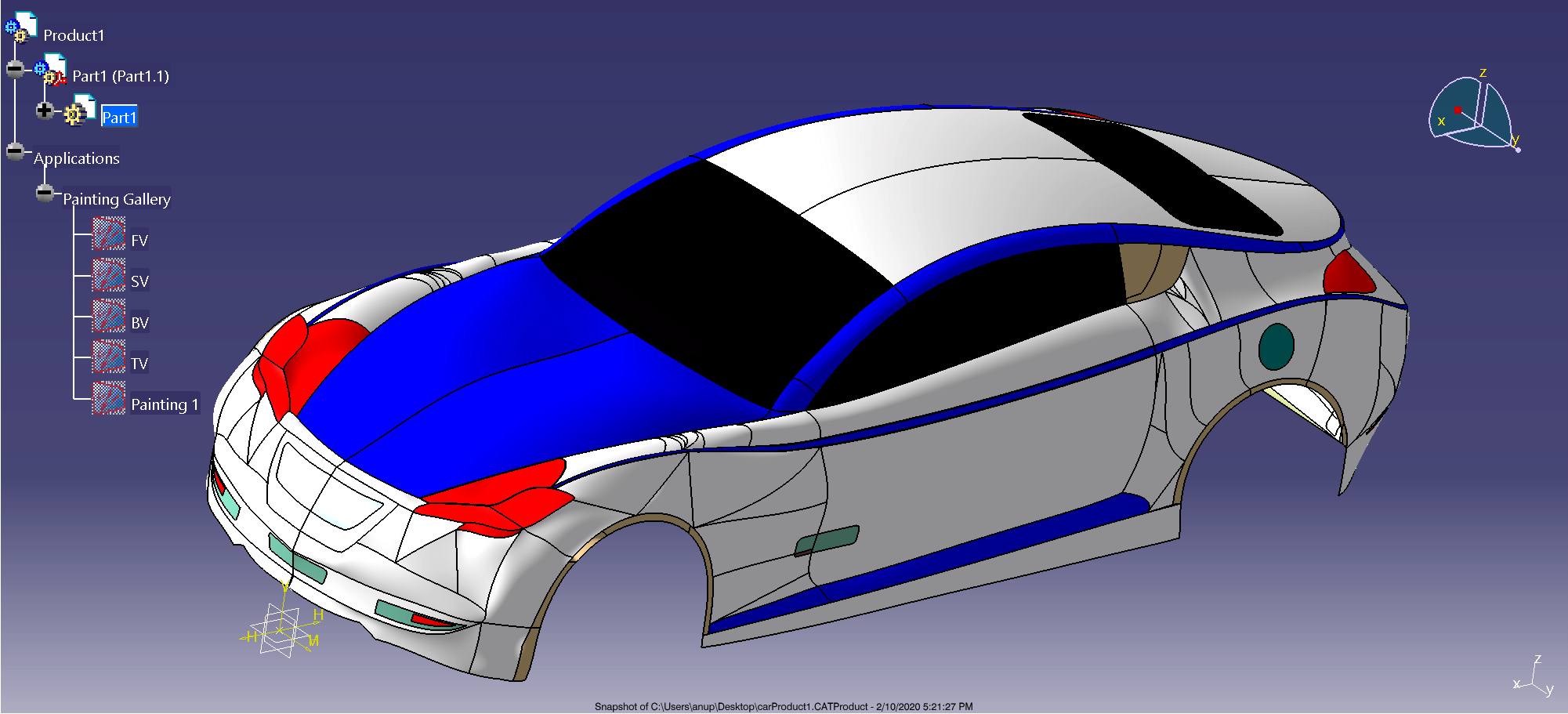Expand the highlighted Part1 node
This screenshot has width=1568, height=714.
[x=45, y=111]
